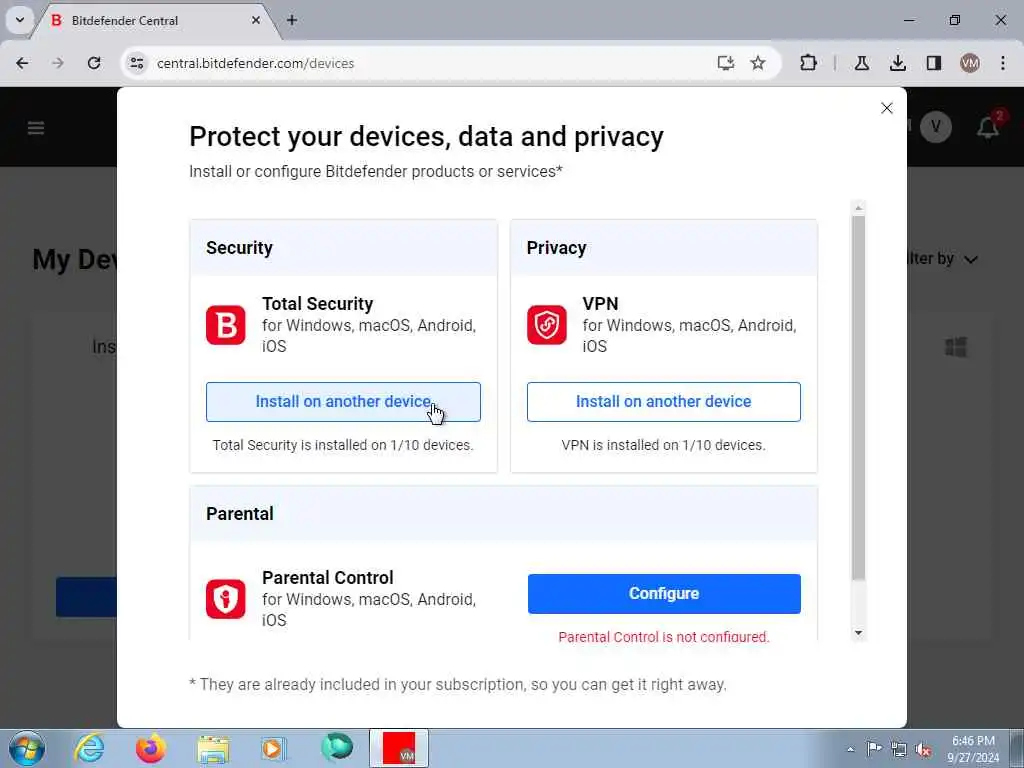Click the Parental Control icon
The width and height of the screenshot is (1024, 768).
pyautogui.click(x=225, y=599)
